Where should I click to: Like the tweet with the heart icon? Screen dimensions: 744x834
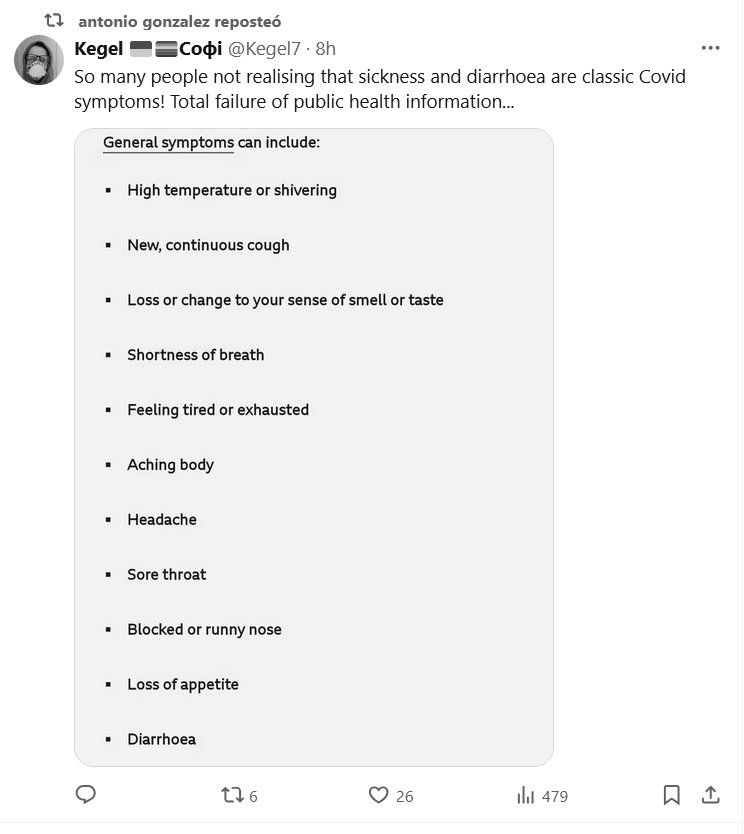coord(378,795)
